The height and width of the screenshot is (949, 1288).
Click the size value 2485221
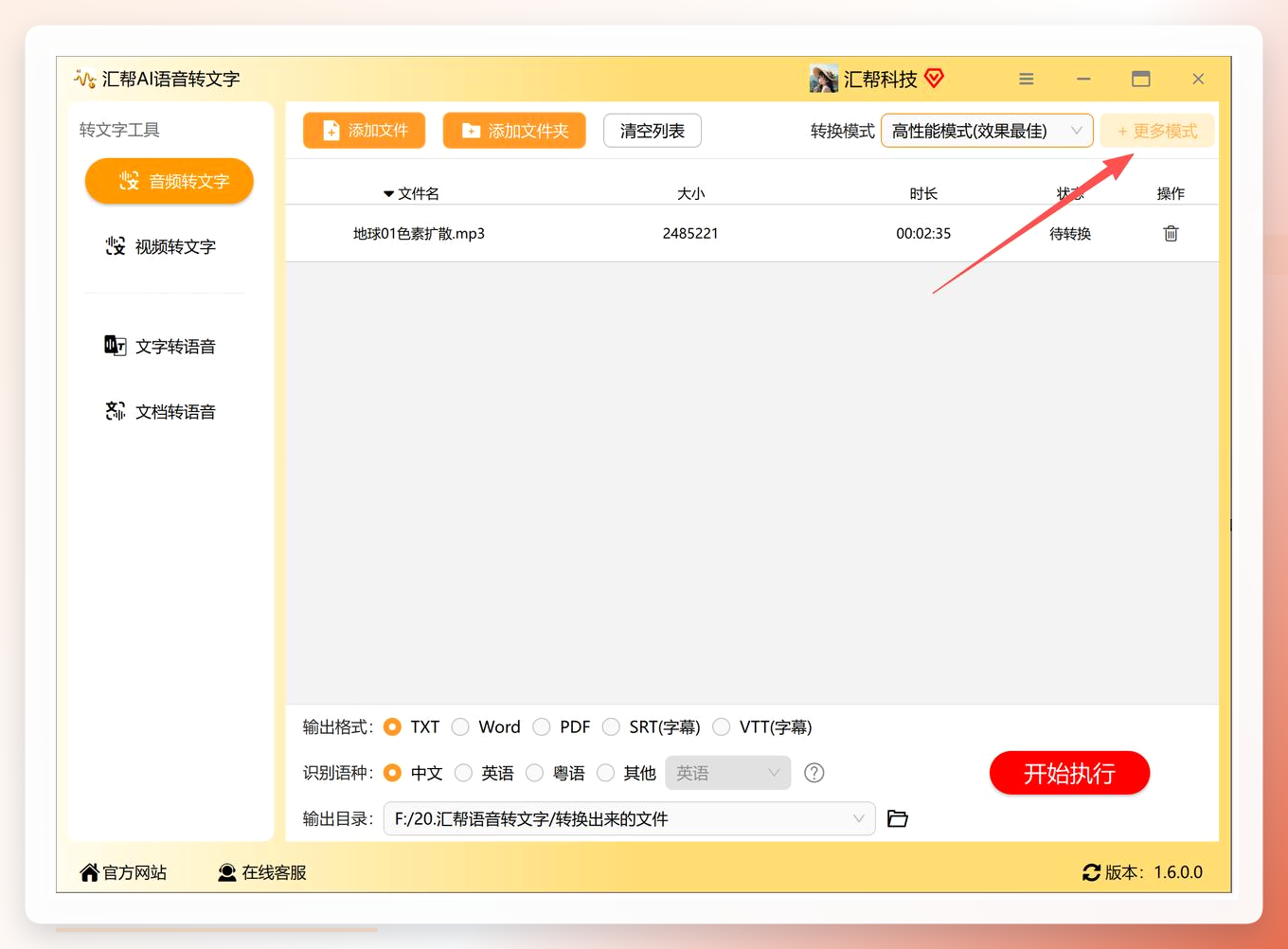690,233
